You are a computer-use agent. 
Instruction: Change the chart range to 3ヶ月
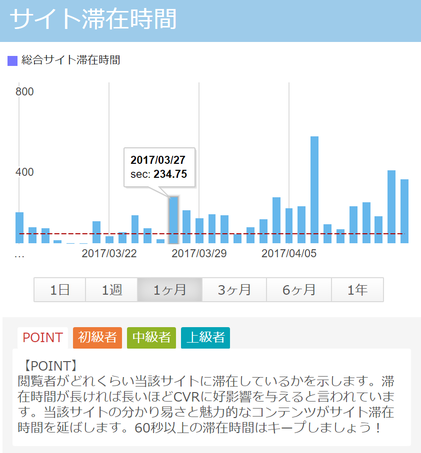coord(234,290)
